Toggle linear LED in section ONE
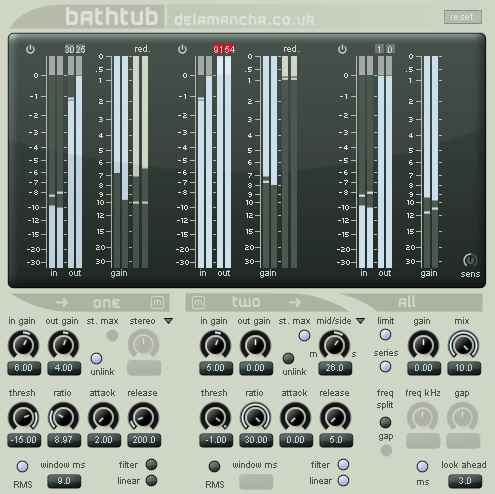Screen dimensions: 495x494 (151, 480)
